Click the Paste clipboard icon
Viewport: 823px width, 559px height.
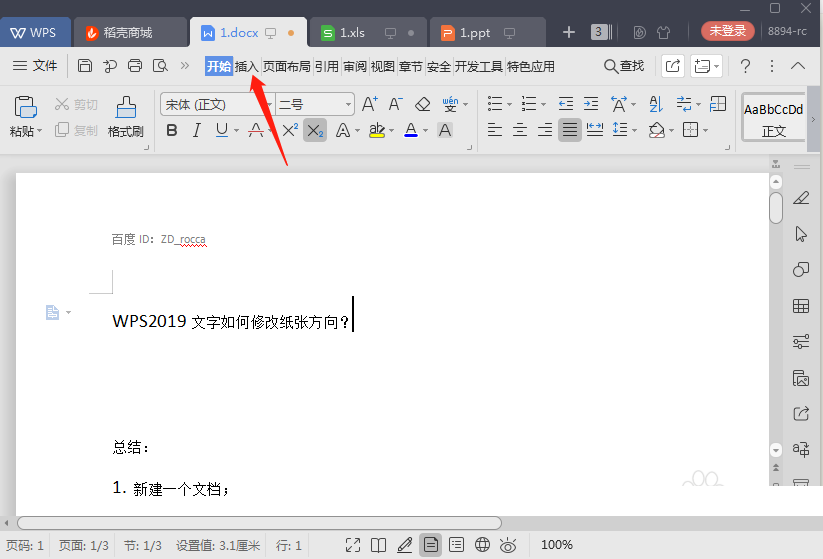[25, 107]
